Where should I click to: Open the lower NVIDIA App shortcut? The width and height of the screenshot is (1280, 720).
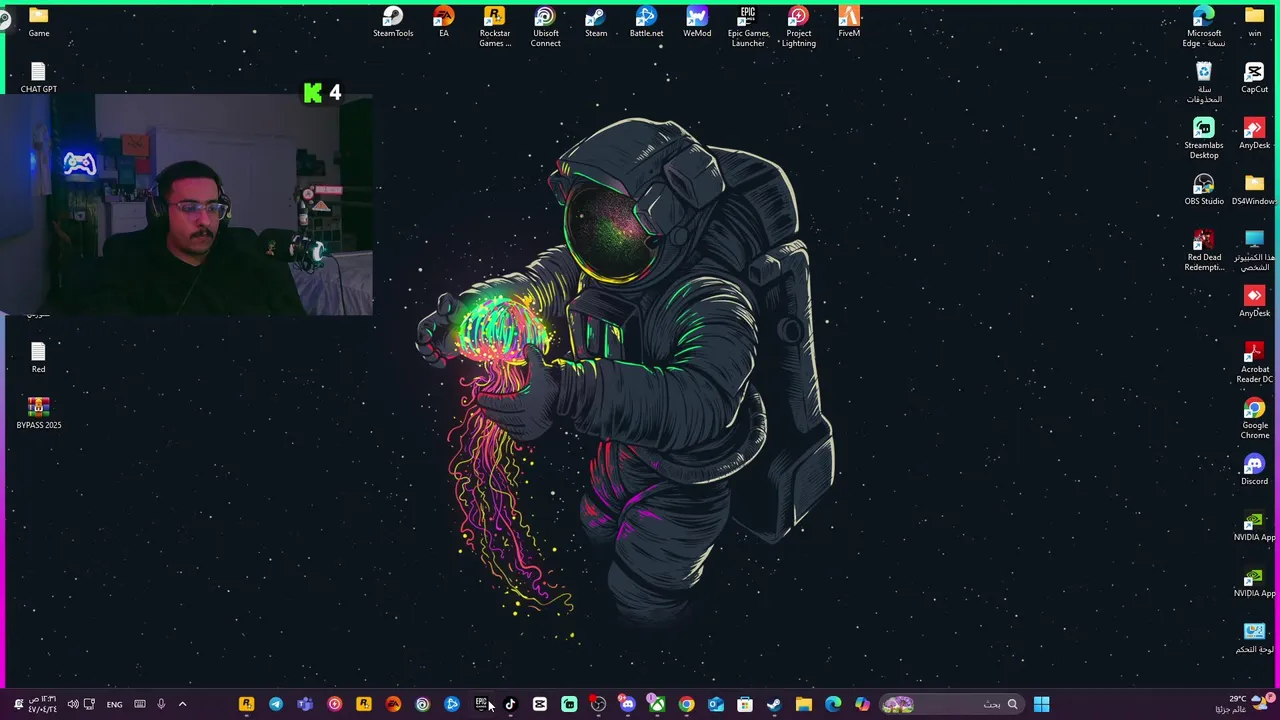pos(1254,582)
